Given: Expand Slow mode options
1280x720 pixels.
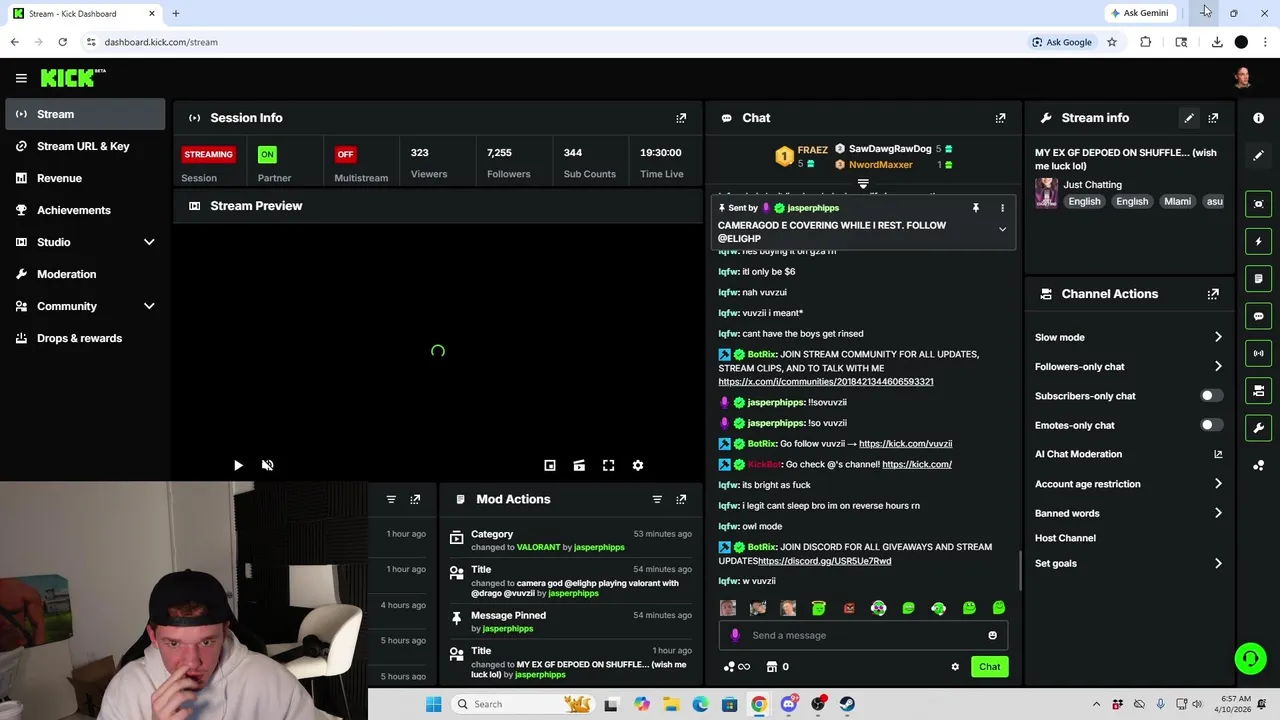Looking at the screenshot, I should (x=1218, y=337).
